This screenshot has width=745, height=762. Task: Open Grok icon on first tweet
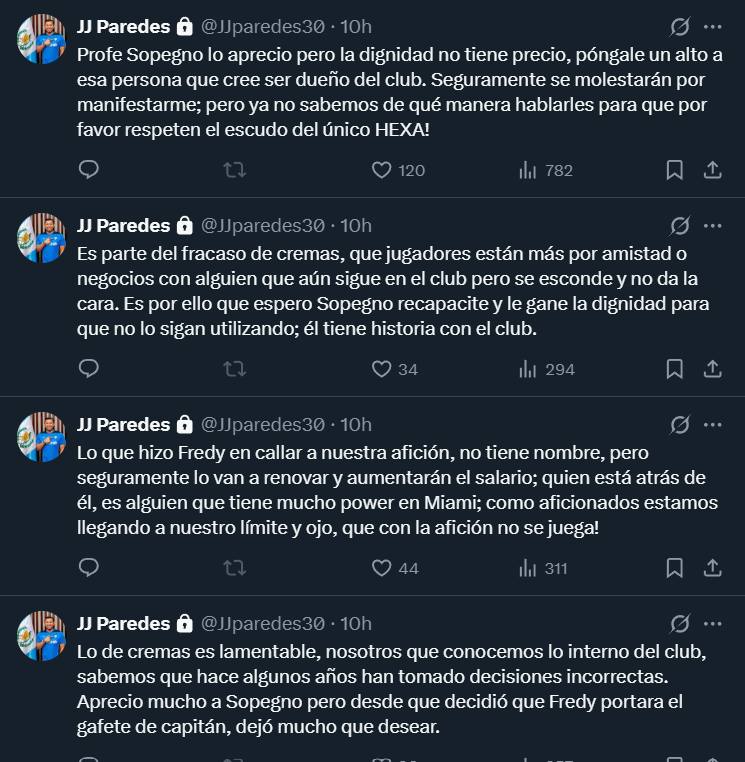(680, 27)
